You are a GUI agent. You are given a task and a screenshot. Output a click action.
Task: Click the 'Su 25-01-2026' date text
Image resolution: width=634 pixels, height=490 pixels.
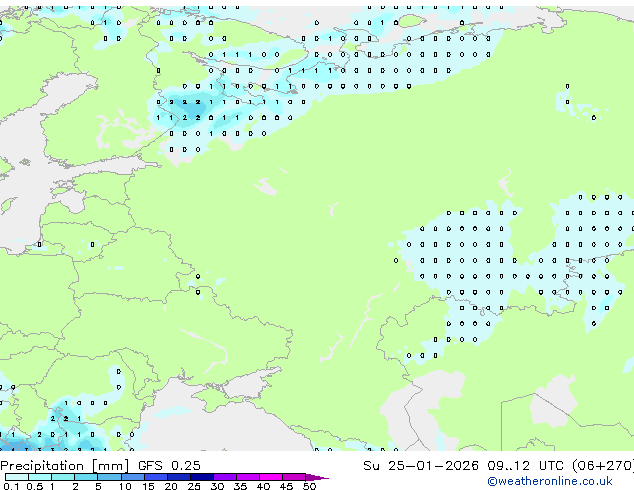pos(421,465)
